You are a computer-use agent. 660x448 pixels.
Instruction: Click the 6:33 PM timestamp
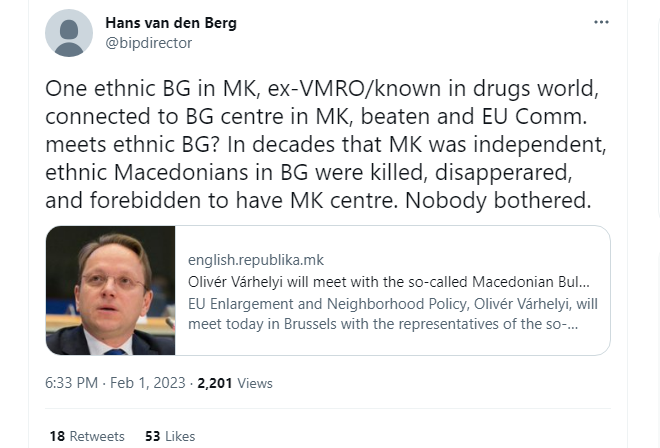(72, 383)
